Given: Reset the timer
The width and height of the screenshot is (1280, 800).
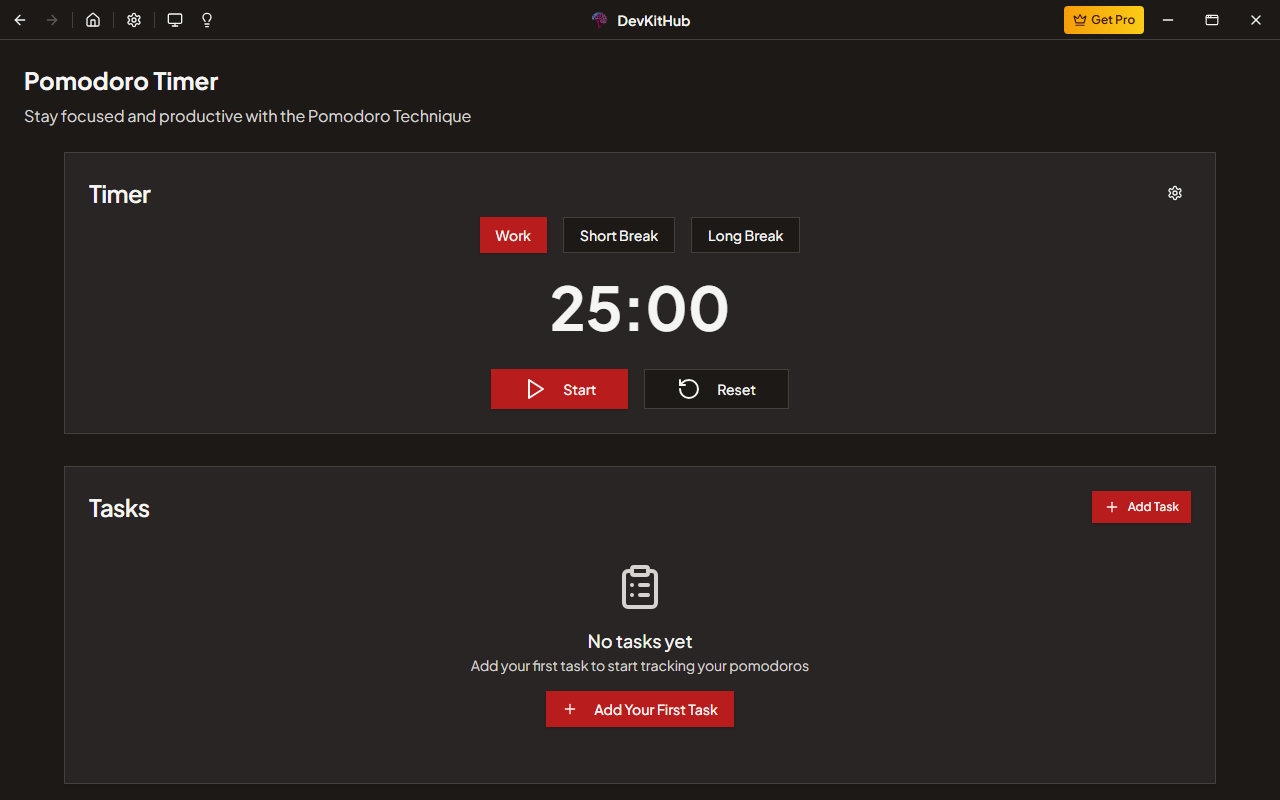Looking at the screenshot, I should tap(716, 389).
